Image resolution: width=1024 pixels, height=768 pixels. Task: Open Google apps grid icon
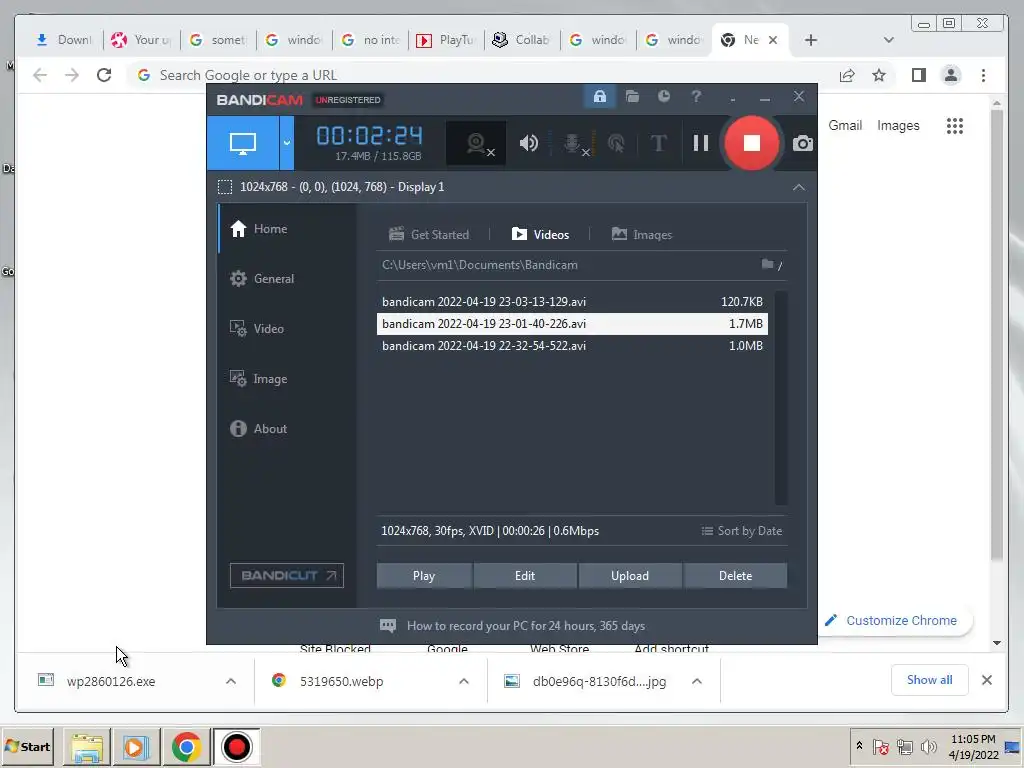point(955,125)
